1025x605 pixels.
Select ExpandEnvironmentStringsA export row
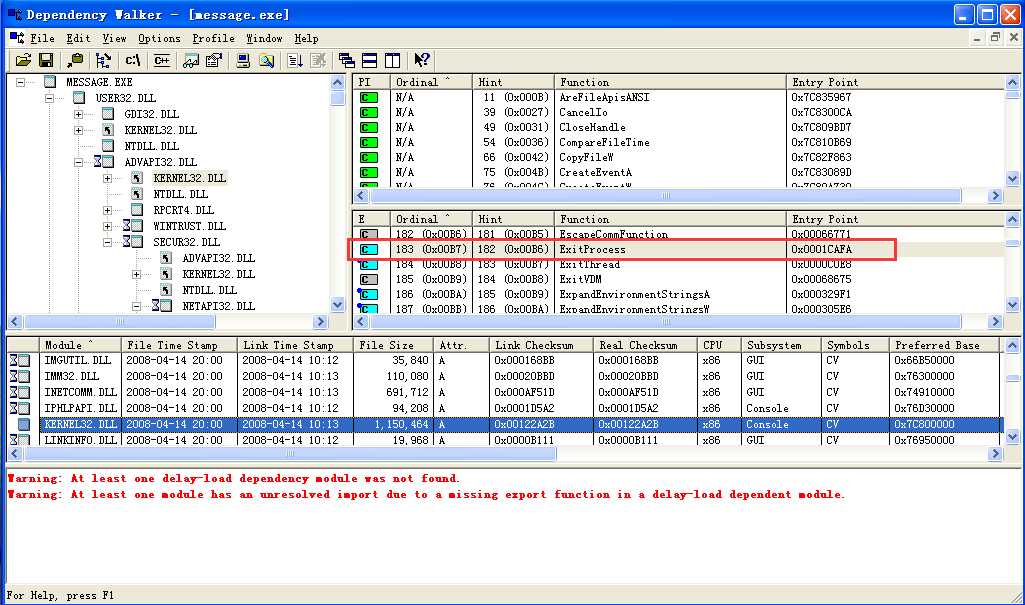pyautogui.click(x=677, y=295)
